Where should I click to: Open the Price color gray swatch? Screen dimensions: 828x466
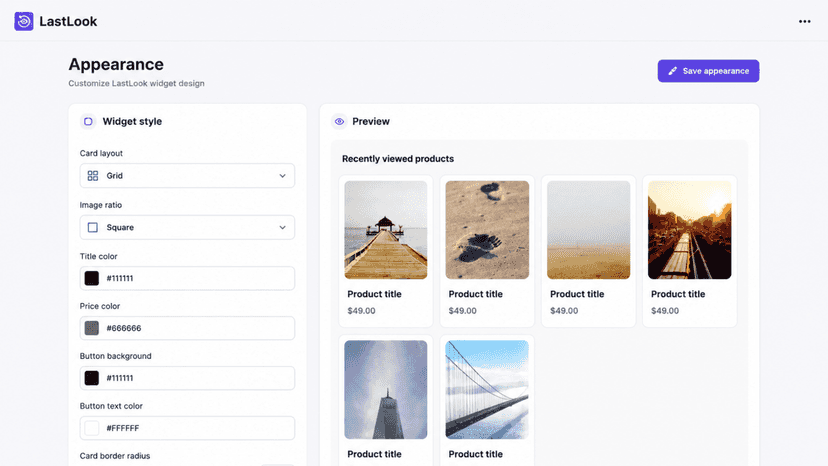92,328
